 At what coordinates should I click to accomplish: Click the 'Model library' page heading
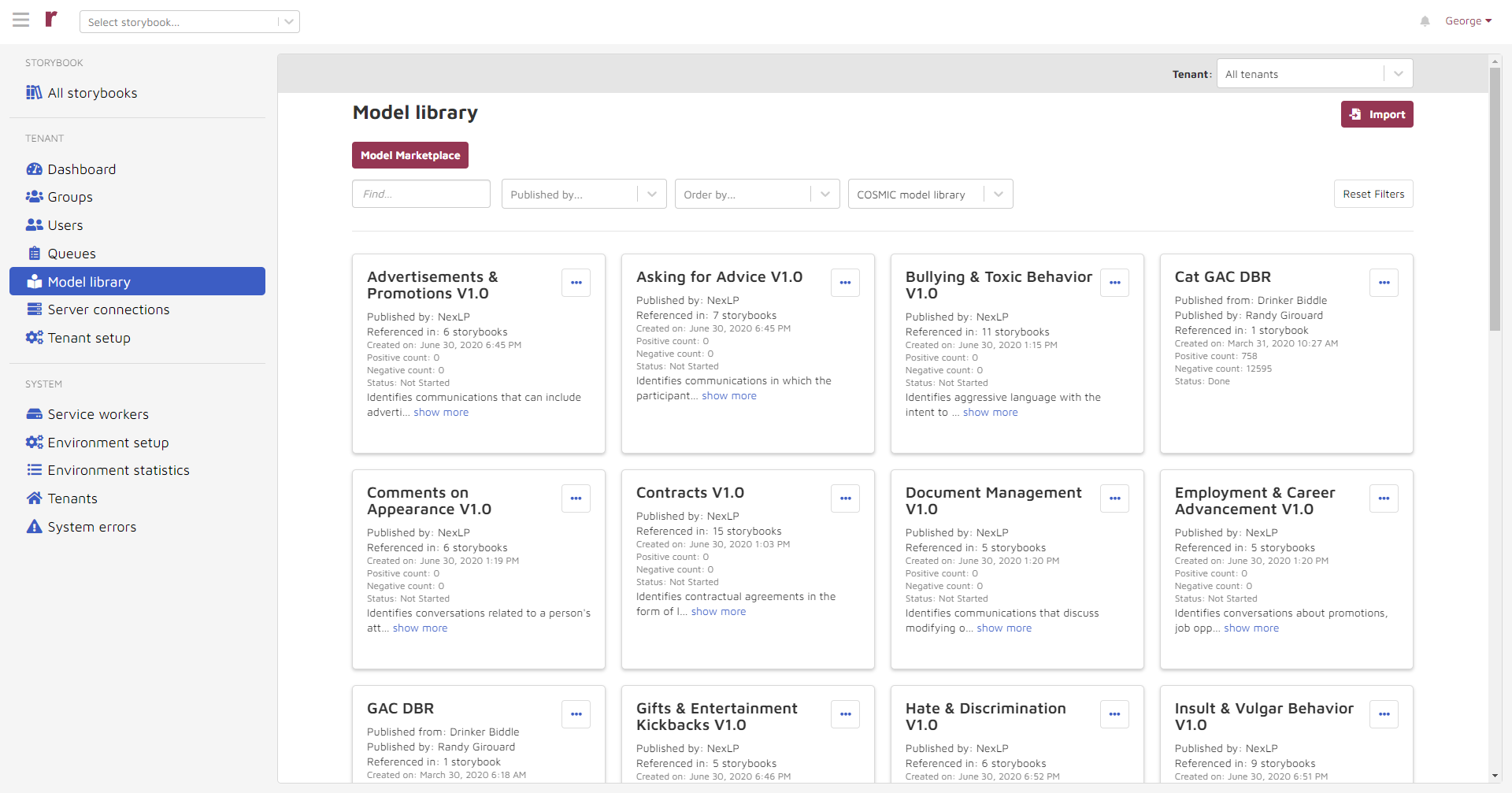(415, 113)
